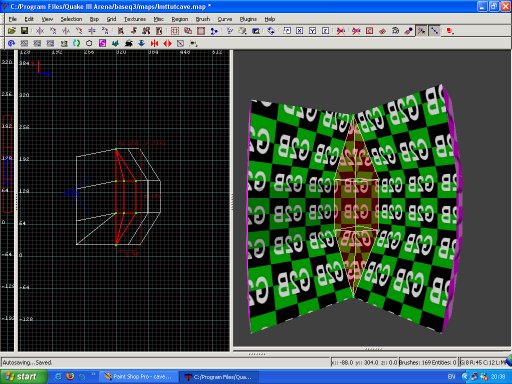
Task: Open the Bsp menu
Action: pyautogui.click(x=94, y=19)
